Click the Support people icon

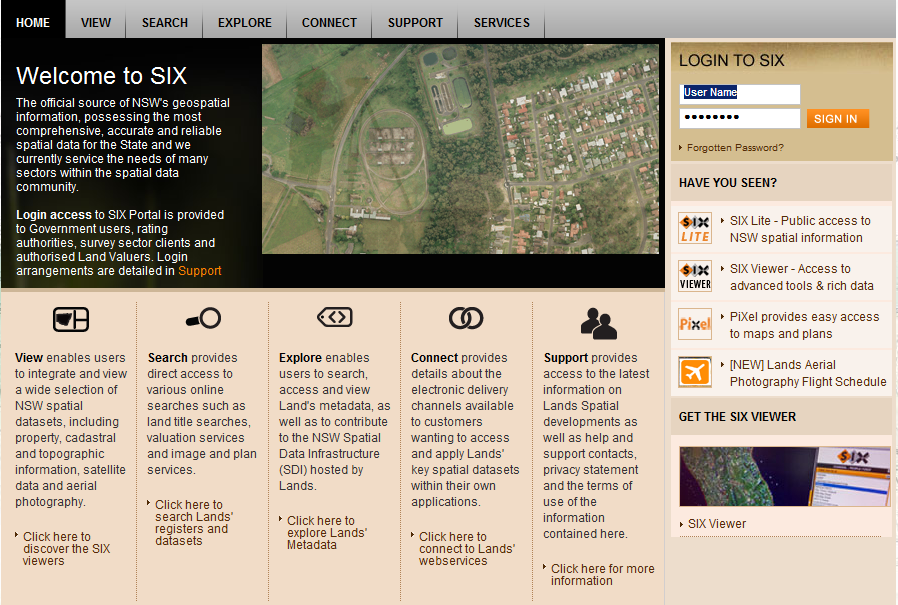click(x=598, y=323)
